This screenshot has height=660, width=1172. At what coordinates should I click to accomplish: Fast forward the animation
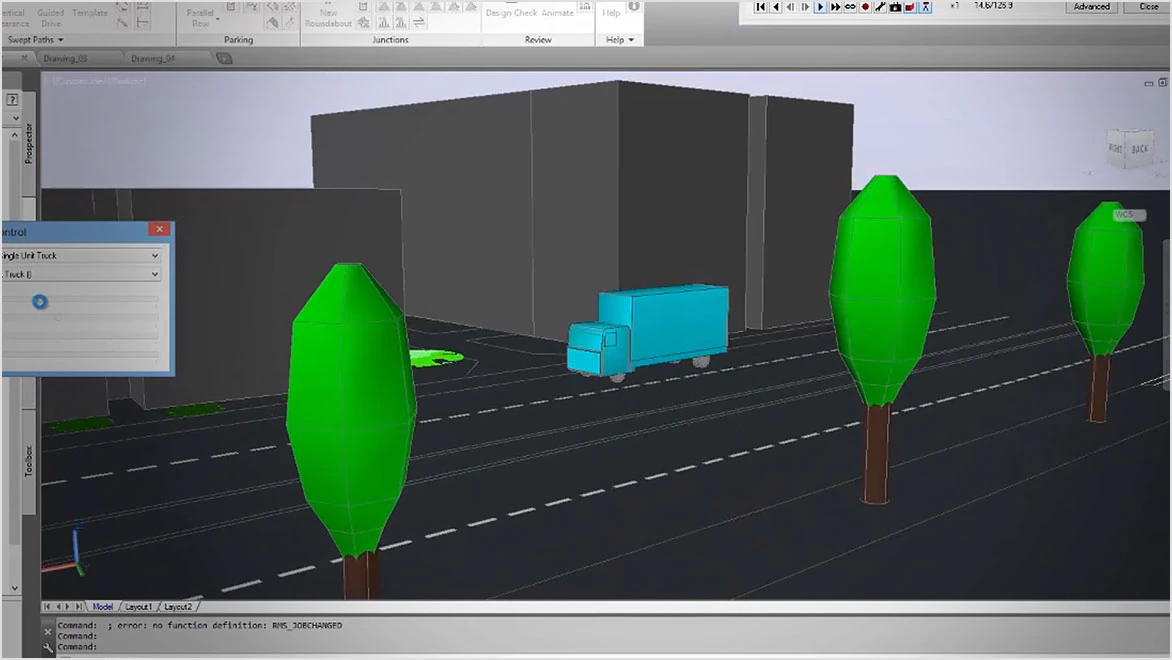(x=835, y=7)
